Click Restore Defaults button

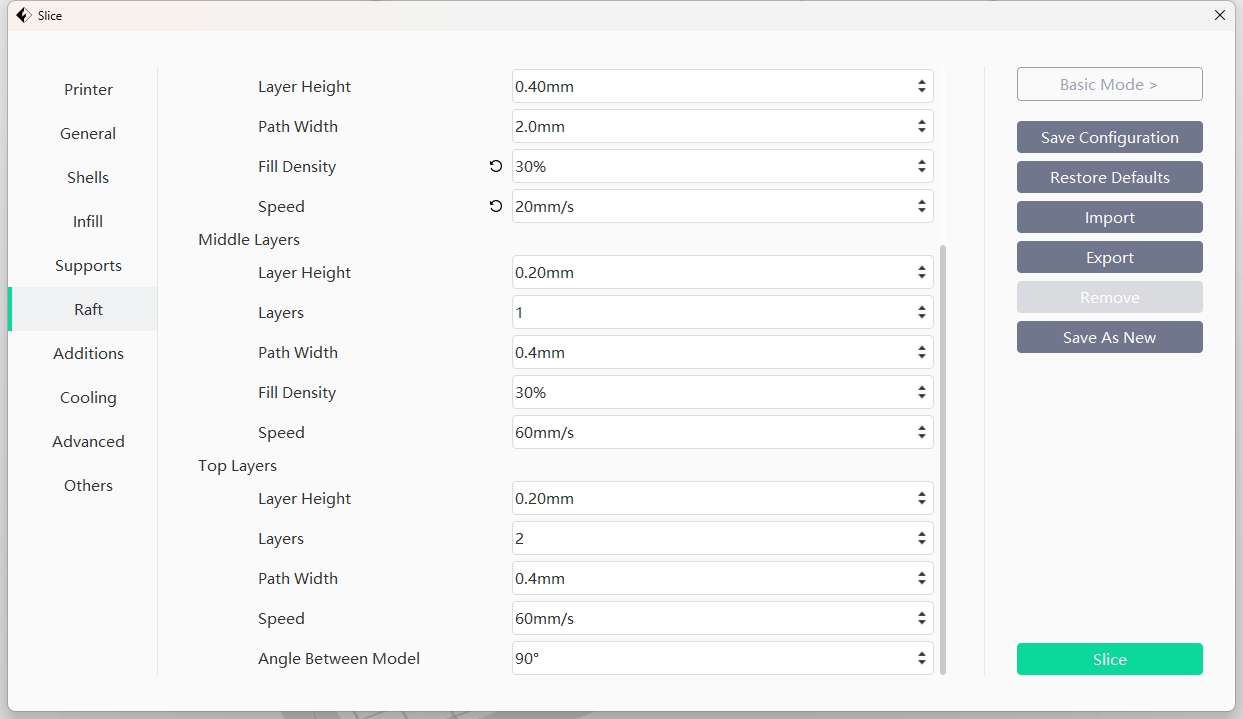(x=1109, y=178)
